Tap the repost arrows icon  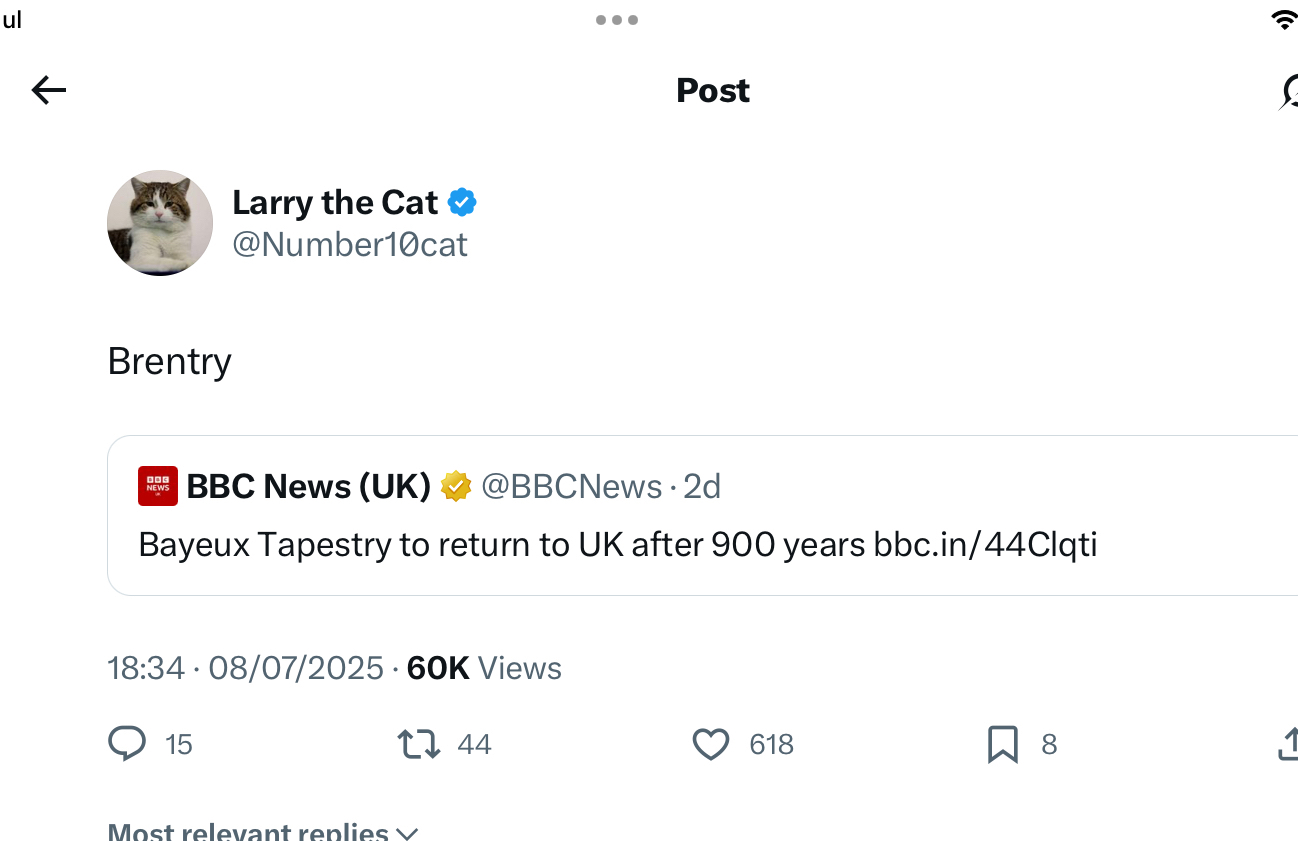pyautogui.click(x=418, y=744)
